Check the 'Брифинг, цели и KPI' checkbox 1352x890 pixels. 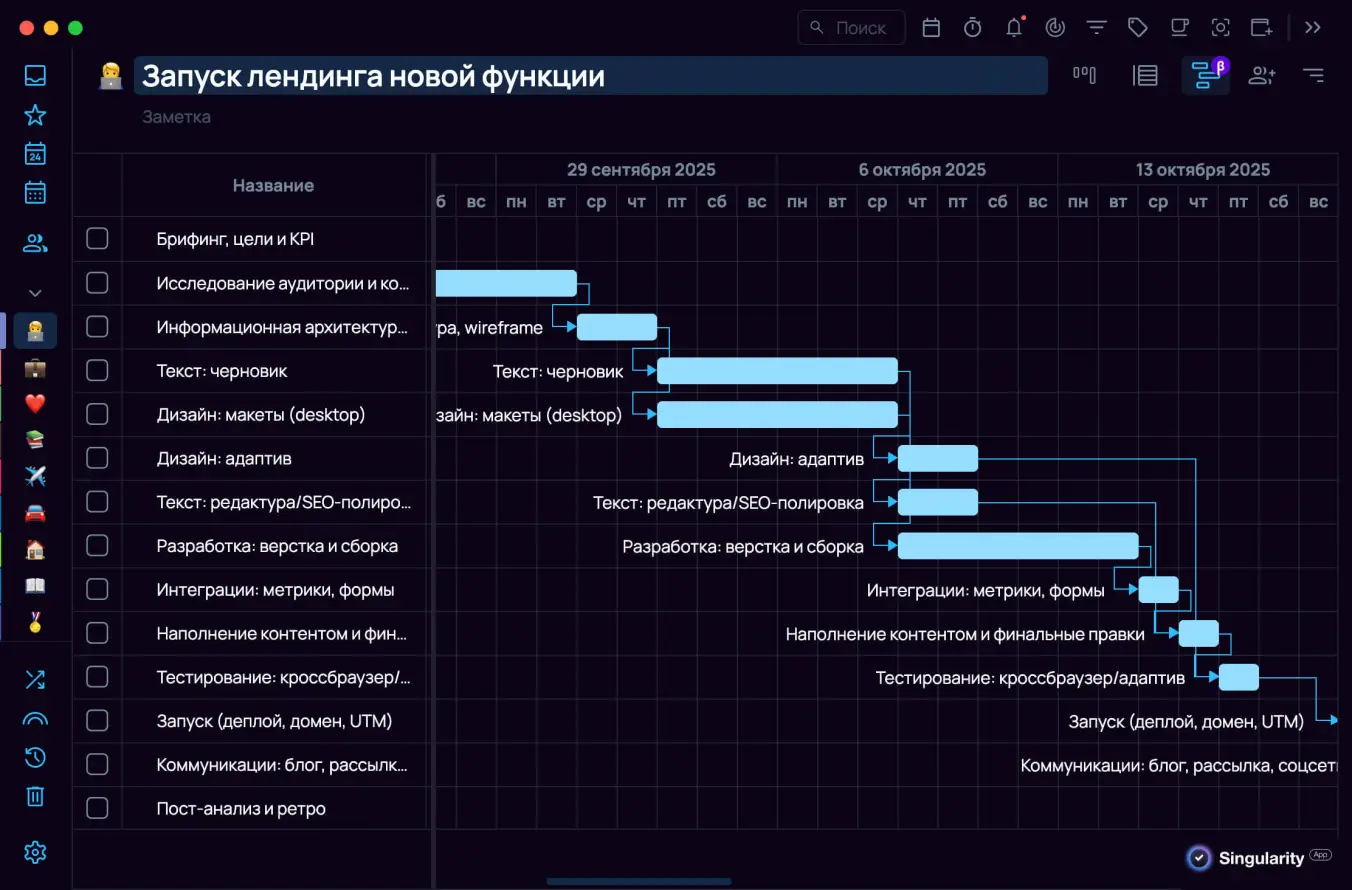97,239
